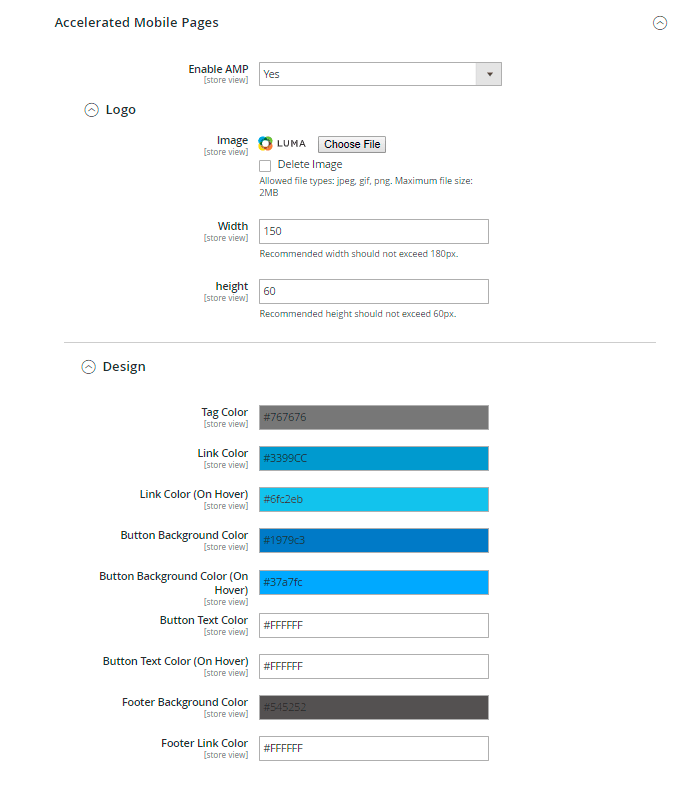Pick the Tag Color swatch
This screenshot has width=685, height=800.
tap(373, 417)
